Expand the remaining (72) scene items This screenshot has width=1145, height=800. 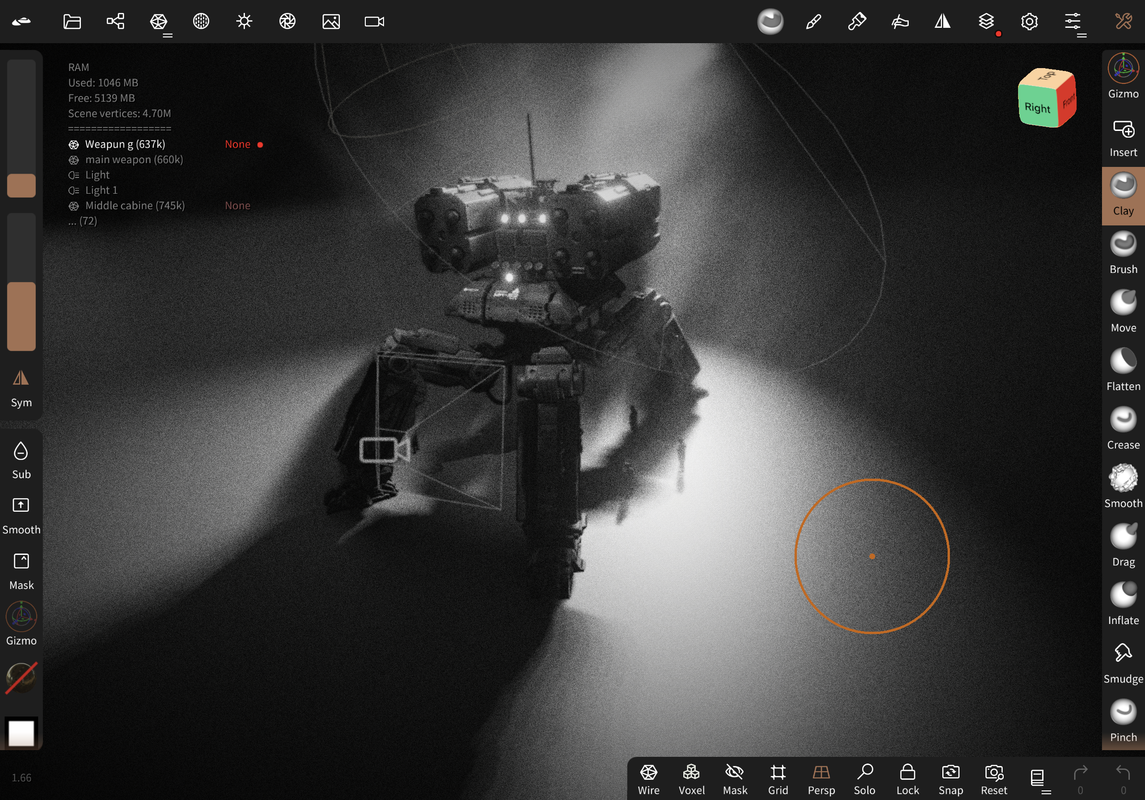click(x=83, y=221)
